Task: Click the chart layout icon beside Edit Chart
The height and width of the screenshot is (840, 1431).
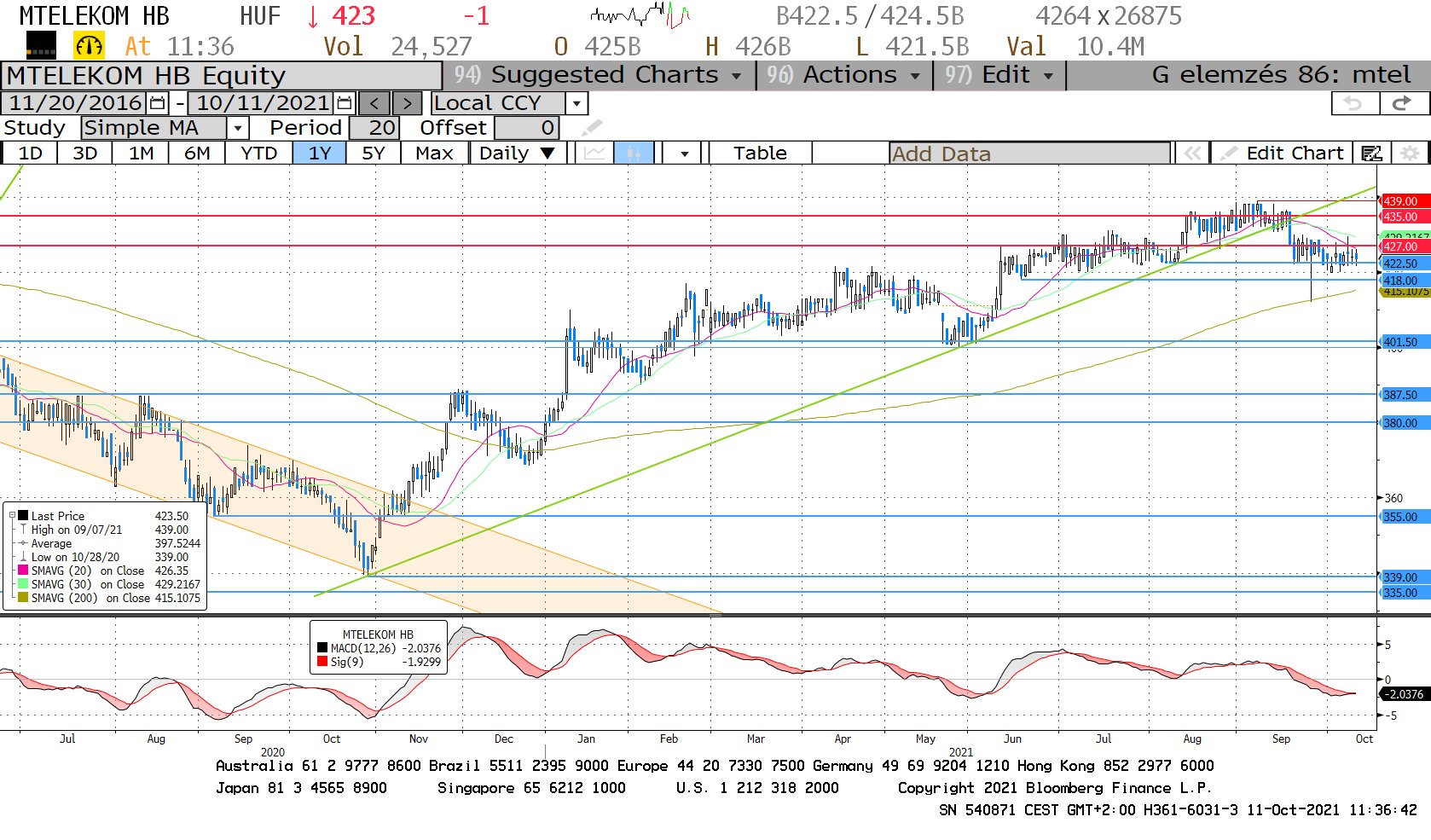Action: [1371, 153]
